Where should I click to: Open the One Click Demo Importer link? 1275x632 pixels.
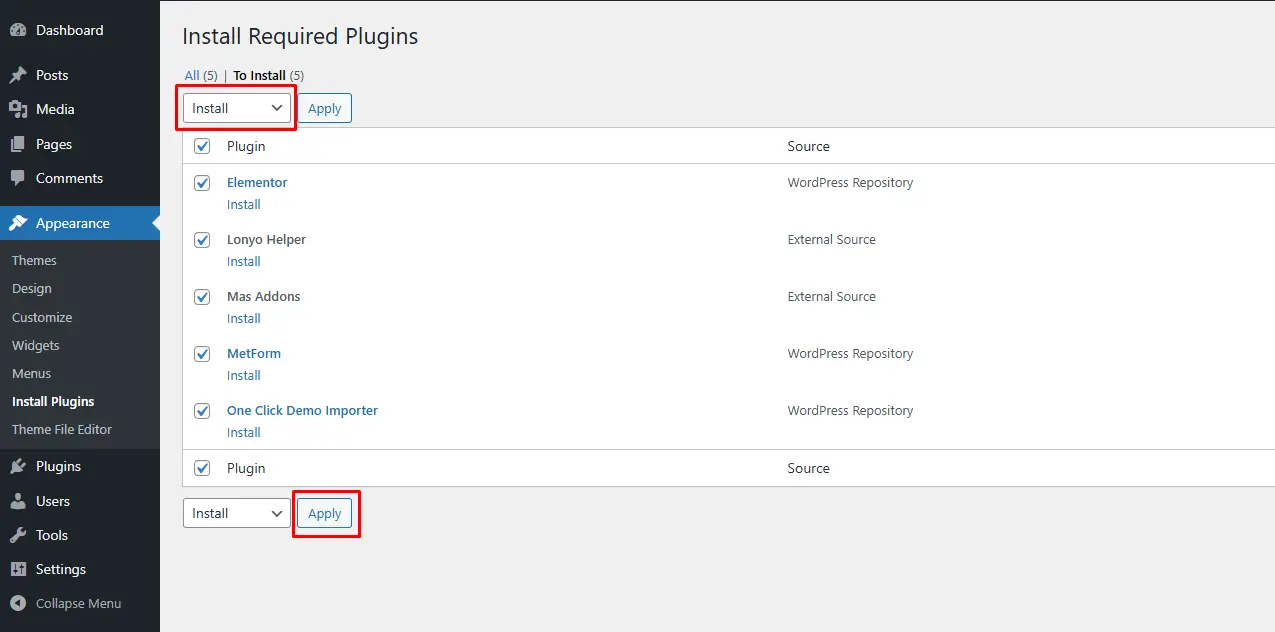[x=302, y=410]
